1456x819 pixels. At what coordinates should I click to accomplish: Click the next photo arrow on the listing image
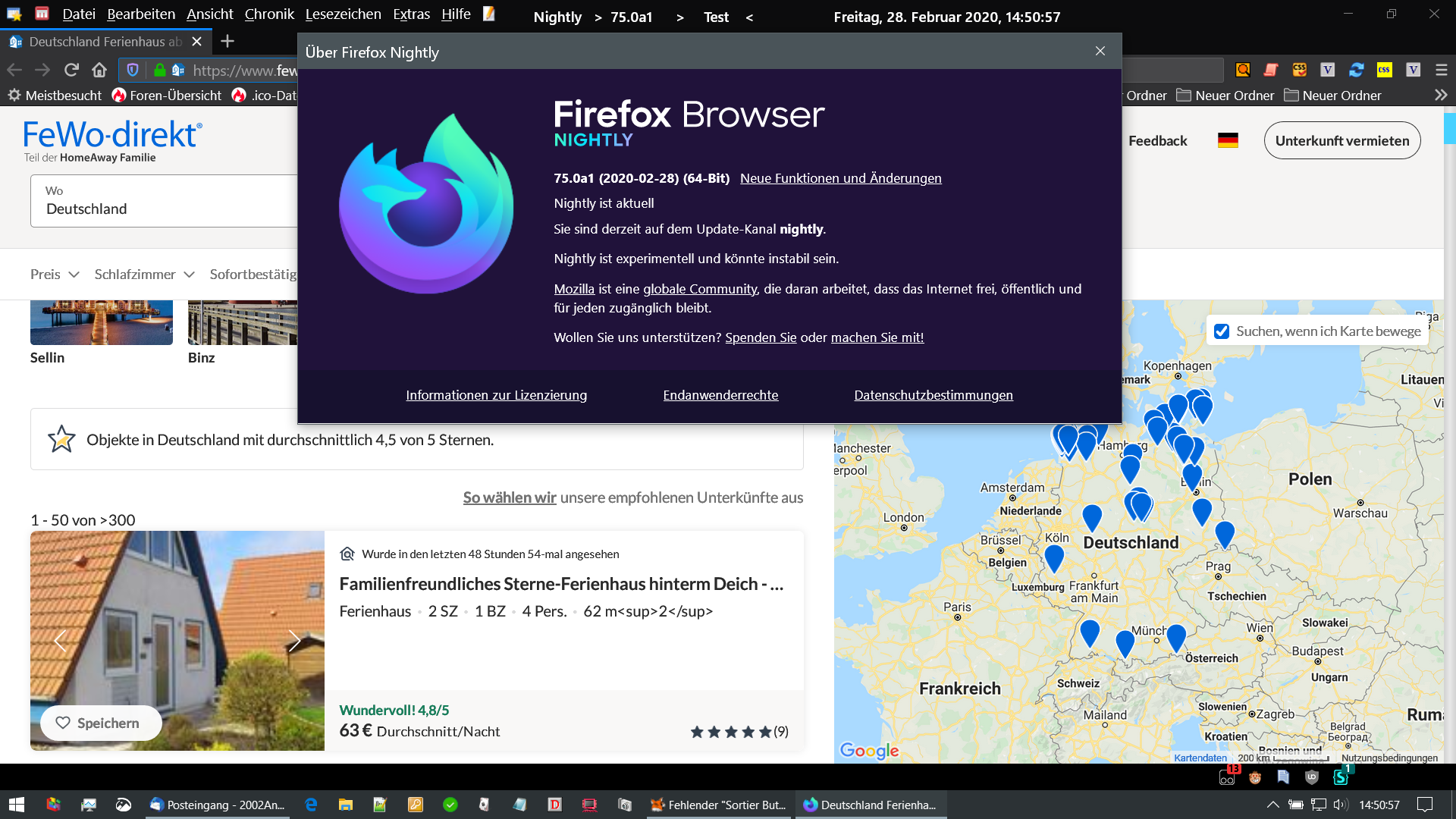point(294,641)
